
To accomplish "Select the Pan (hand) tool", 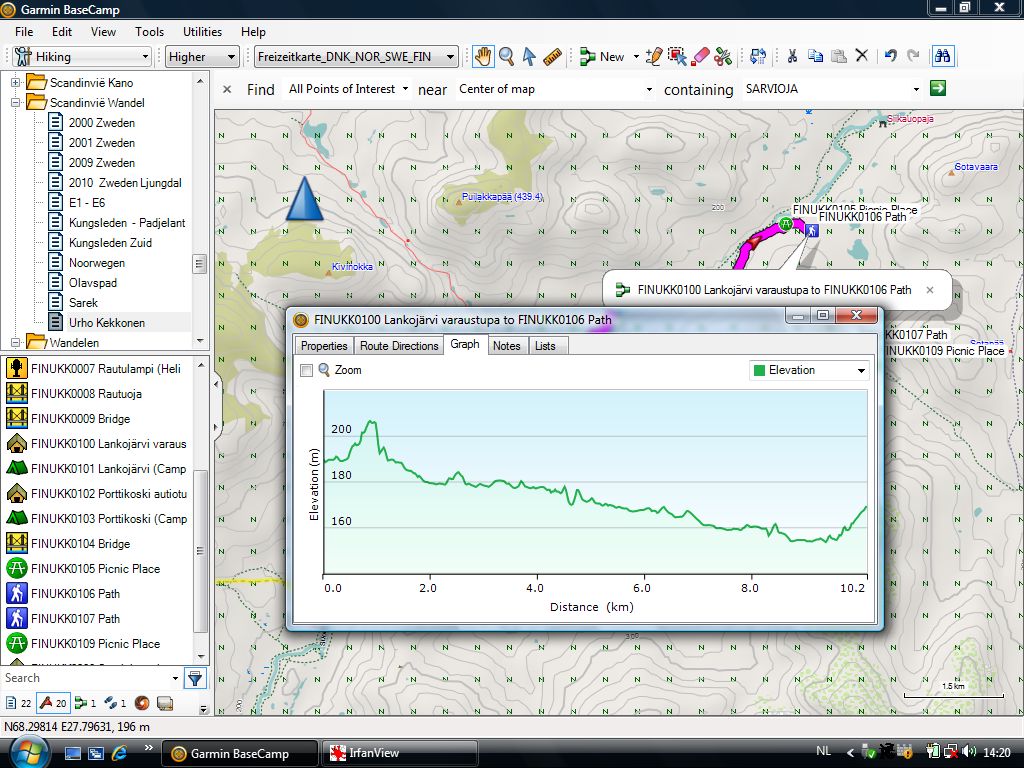I will point(483,57).
